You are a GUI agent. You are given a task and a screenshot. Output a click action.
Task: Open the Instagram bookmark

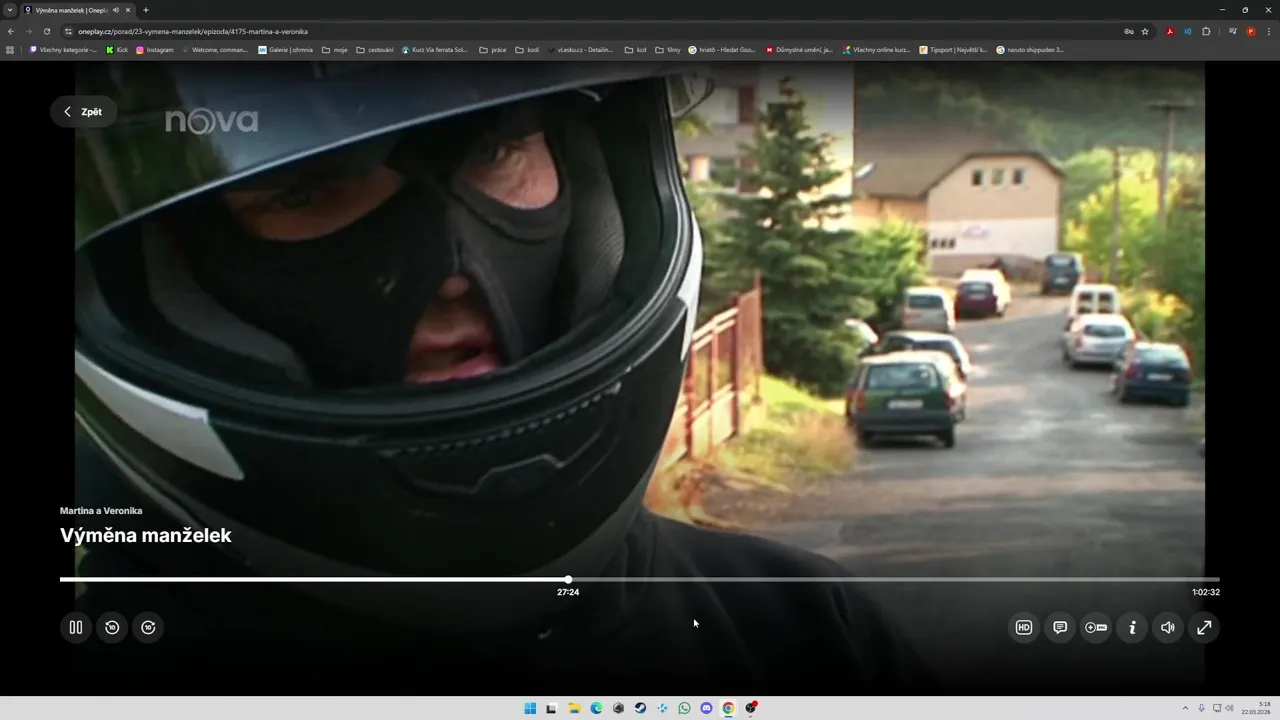tap(155, 49)
